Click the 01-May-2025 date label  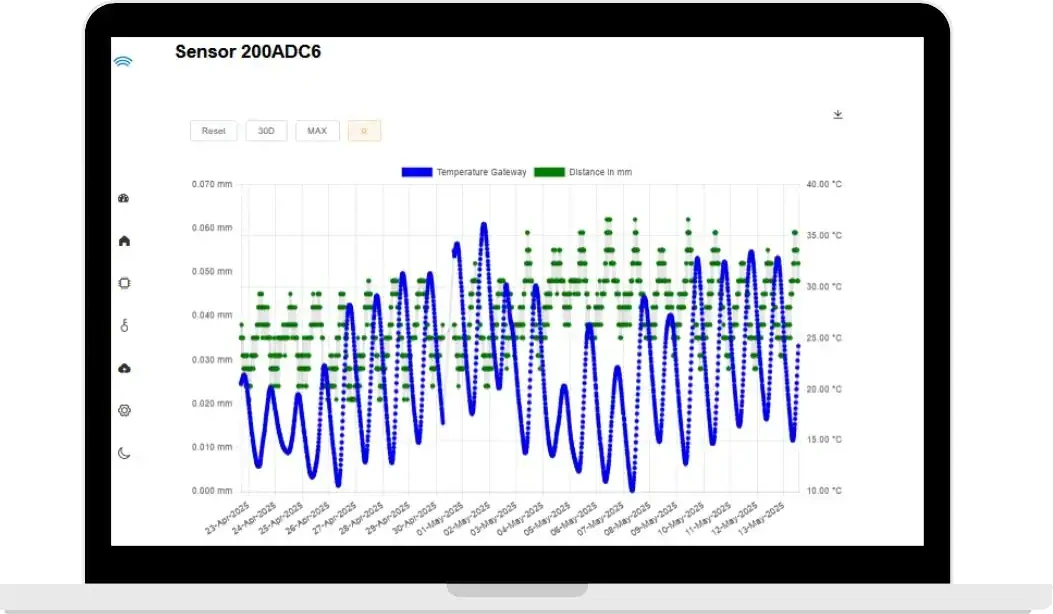click(x=441, y=517)
